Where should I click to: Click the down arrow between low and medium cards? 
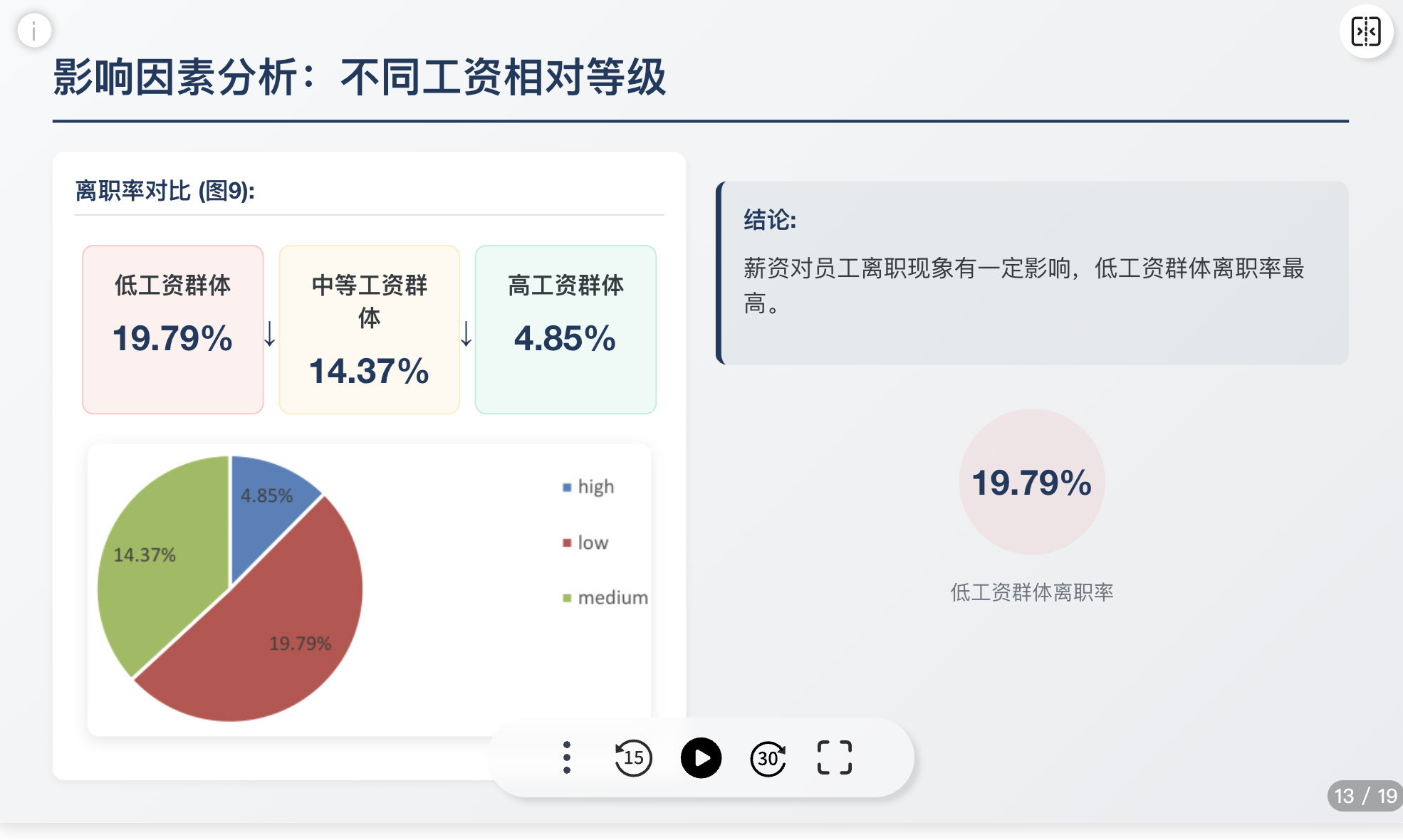(270, 333)
